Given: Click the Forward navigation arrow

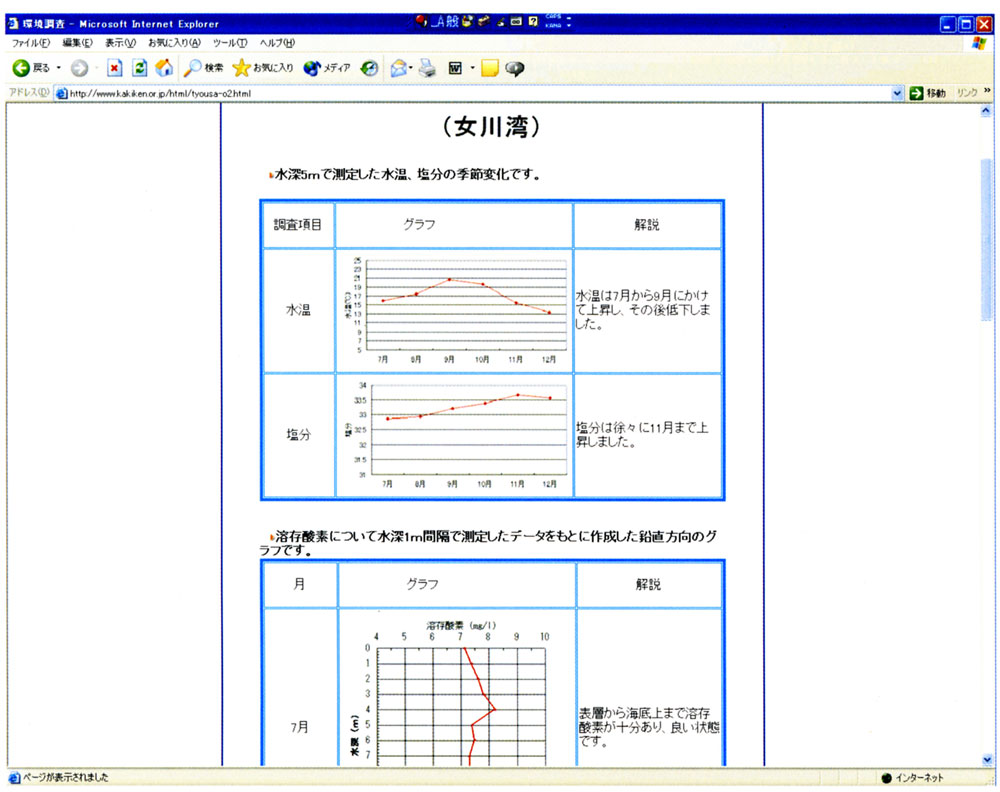Looking at the screenshot, I should click(79, 68).
